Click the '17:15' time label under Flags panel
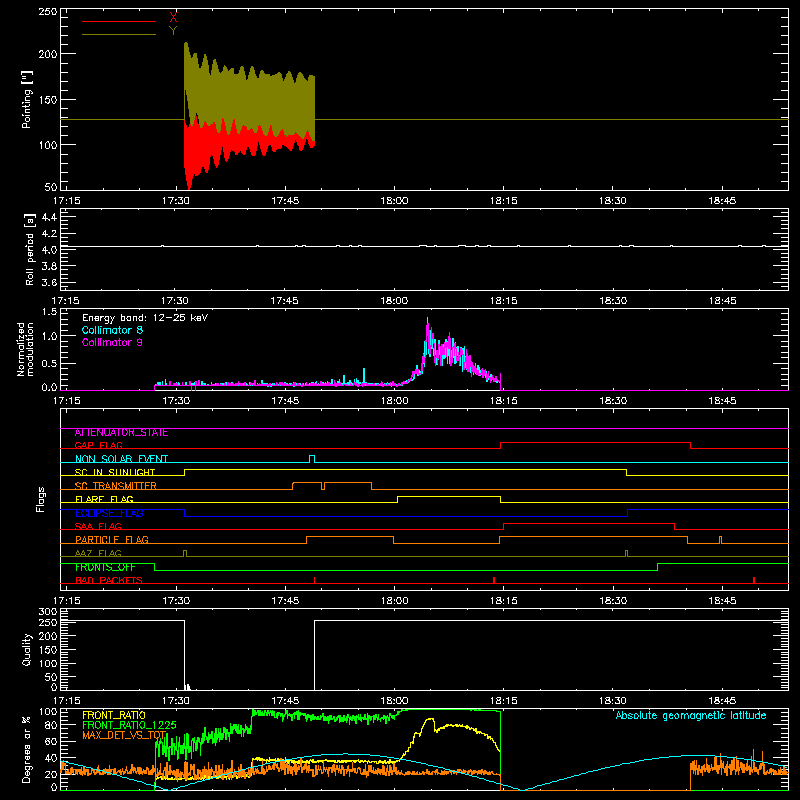This screenshot has height=800, width=800. 66,601
